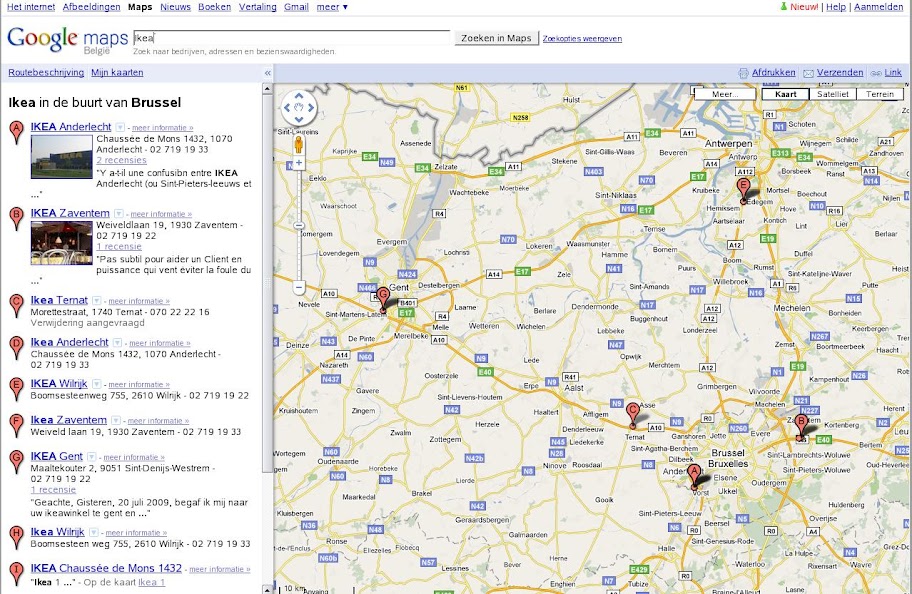Select map pin B near Zaventem on map
The height and width of the screenshot is (594, 912).
click(801, 427)
